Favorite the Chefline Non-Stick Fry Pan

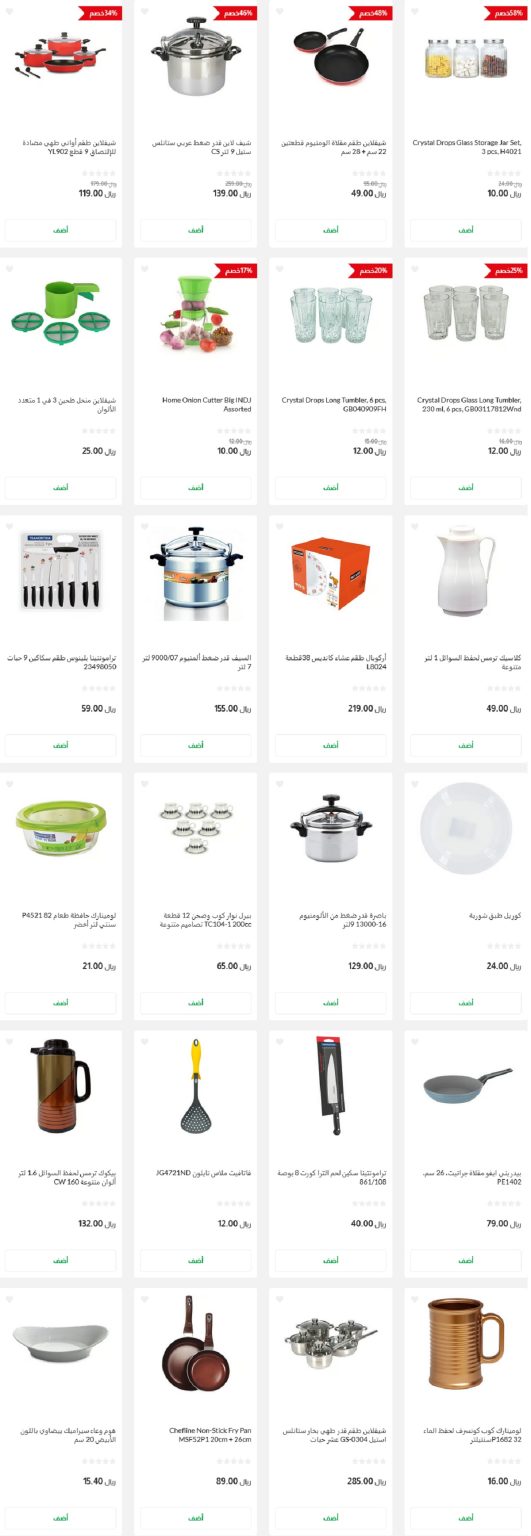145,1299
